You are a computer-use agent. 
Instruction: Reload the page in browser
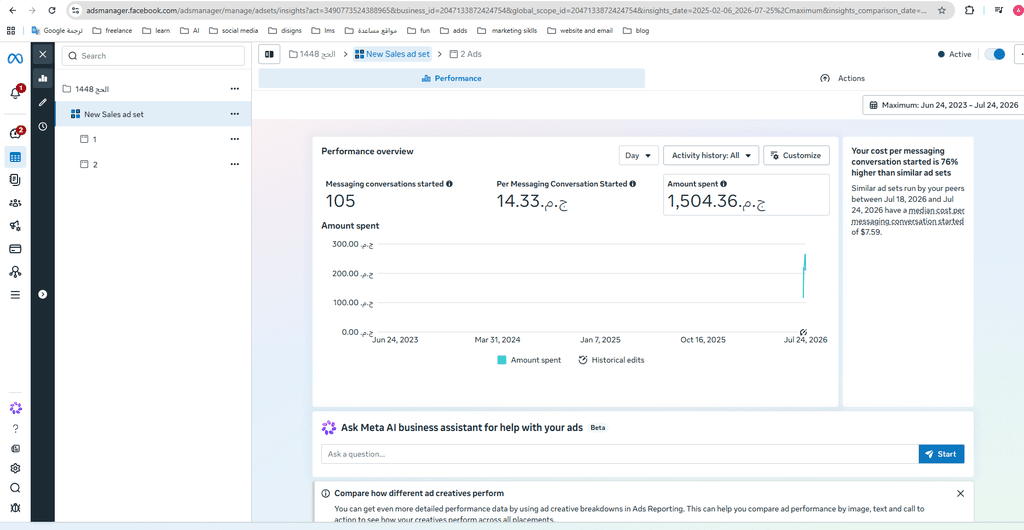tap(51, 10)
